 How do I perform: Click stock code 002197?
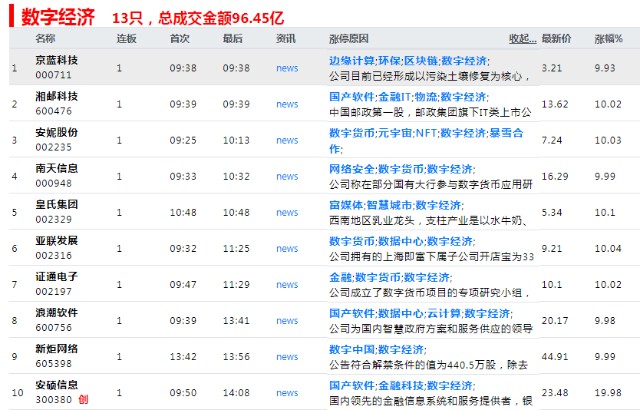pyautogui.click(x=53, y=292)
